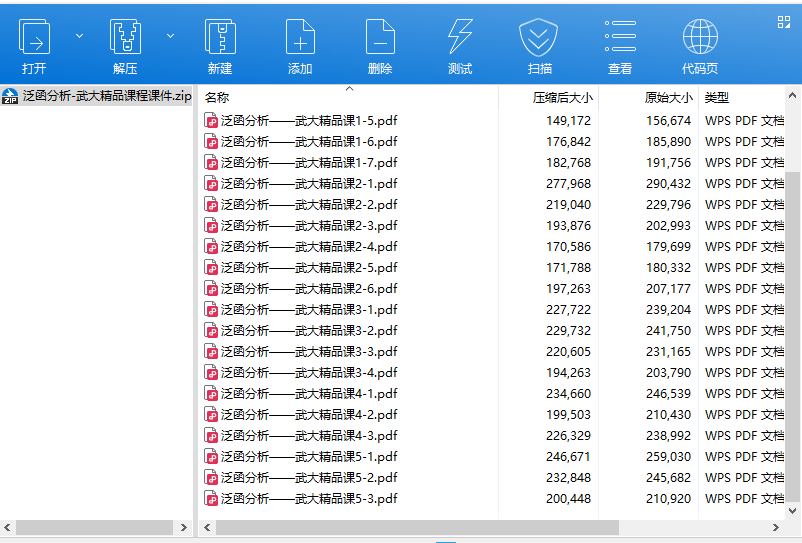Select file 泛函分析——武大精品课3-1.pdf
The image size is (802, 543).
[x=309, y=309]
